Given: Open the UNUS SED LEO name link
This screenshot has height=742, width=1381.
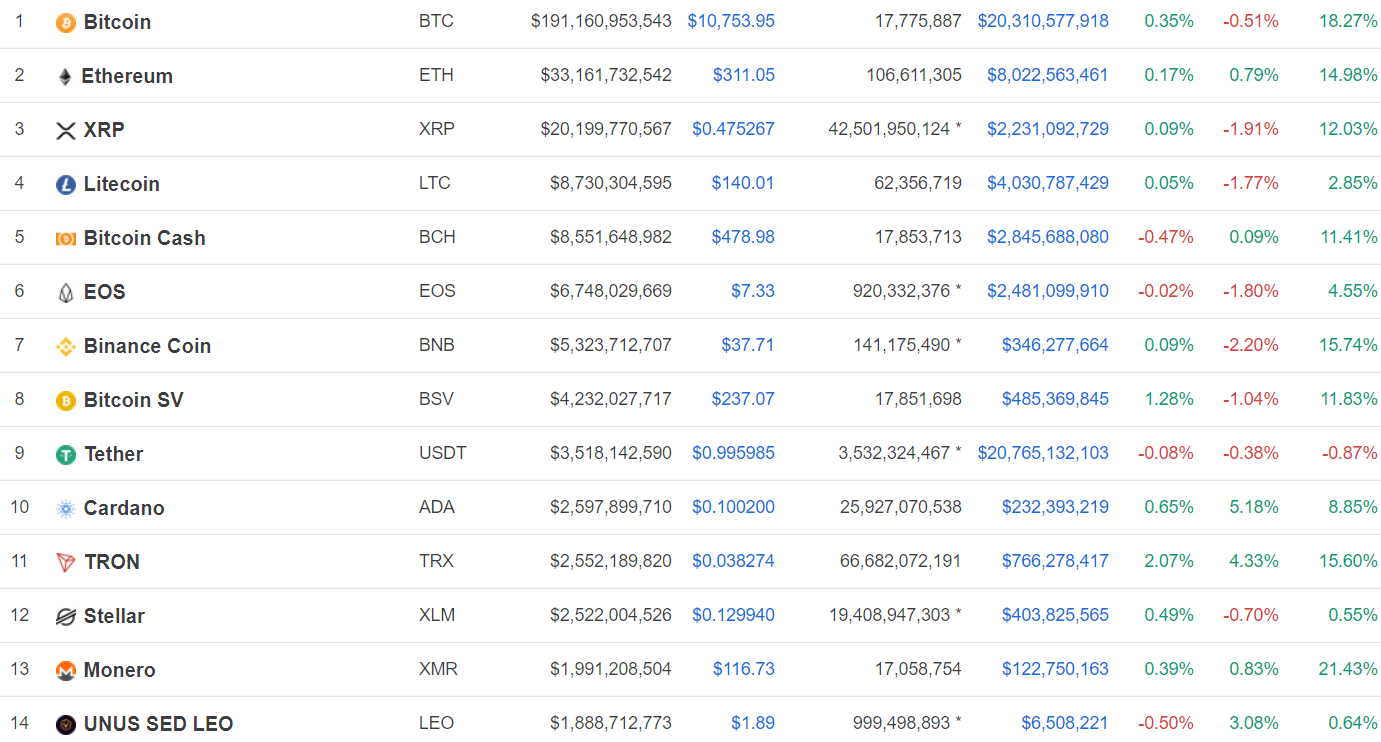Looking at the screenshot, I should 158,724.
